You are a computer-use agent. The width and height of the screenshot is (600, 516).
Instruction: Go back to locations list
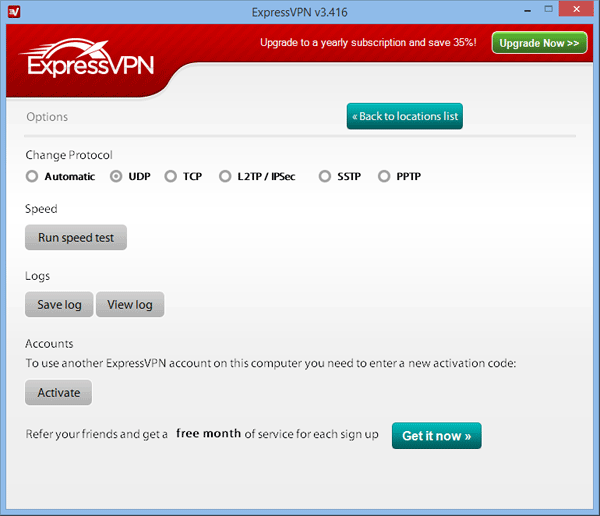tap(404, 116)
